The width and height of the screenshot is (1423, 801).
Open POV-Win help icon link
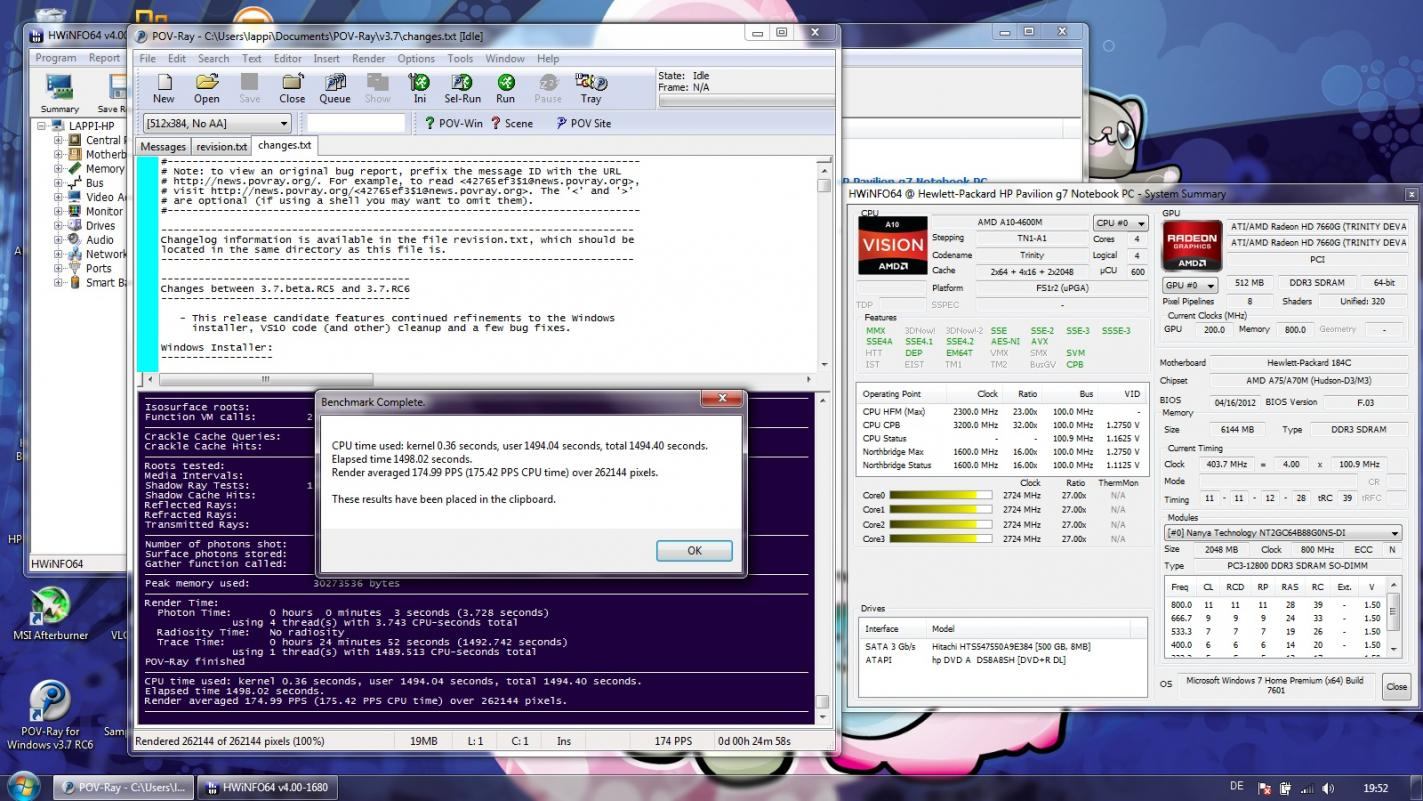click(x=453, y=123)
